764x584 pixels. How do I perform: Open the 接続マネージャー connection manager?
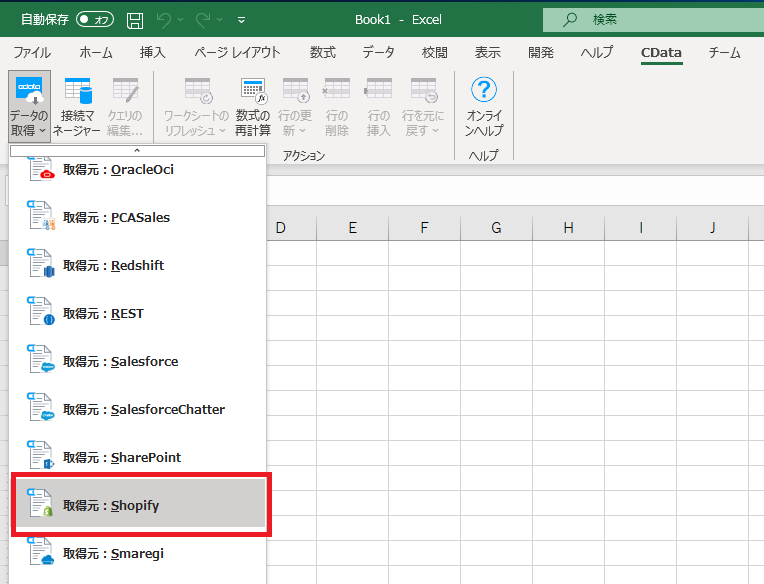coord(76,106)
